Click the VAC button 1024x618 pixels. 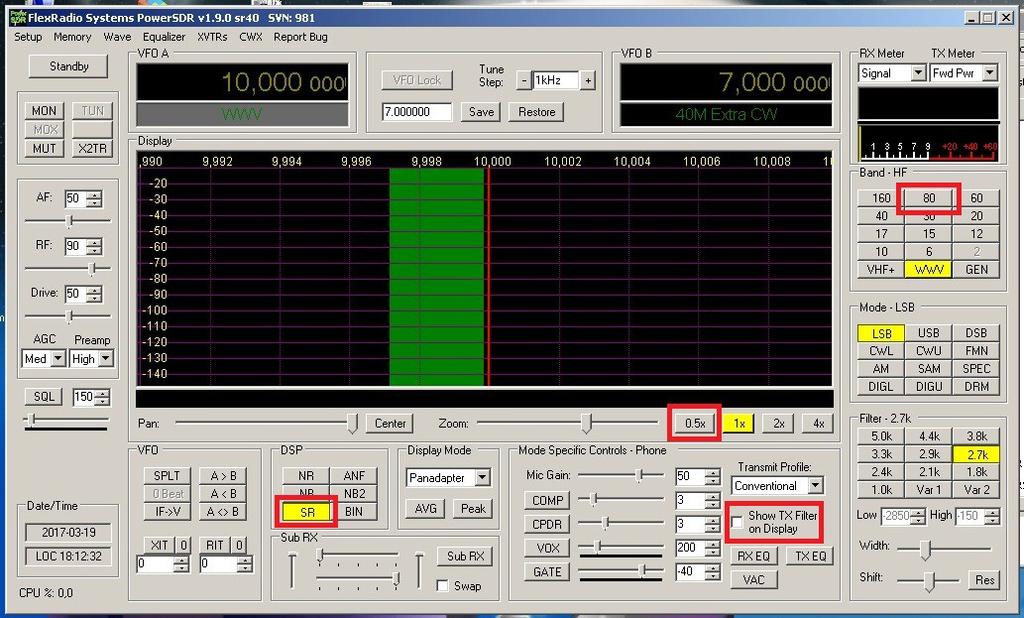[x=754, y=579]
